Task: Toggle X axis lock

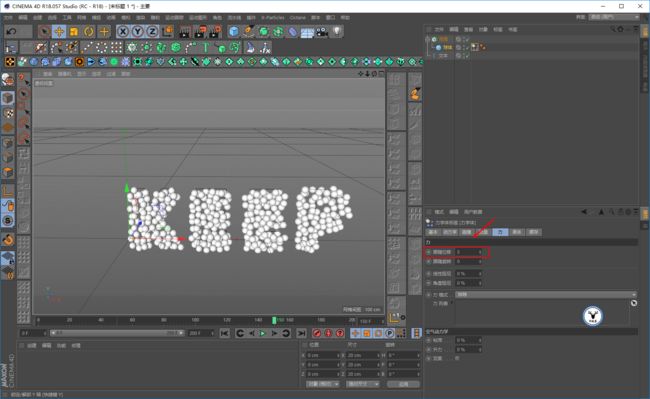Action: [x=123, y=31]
